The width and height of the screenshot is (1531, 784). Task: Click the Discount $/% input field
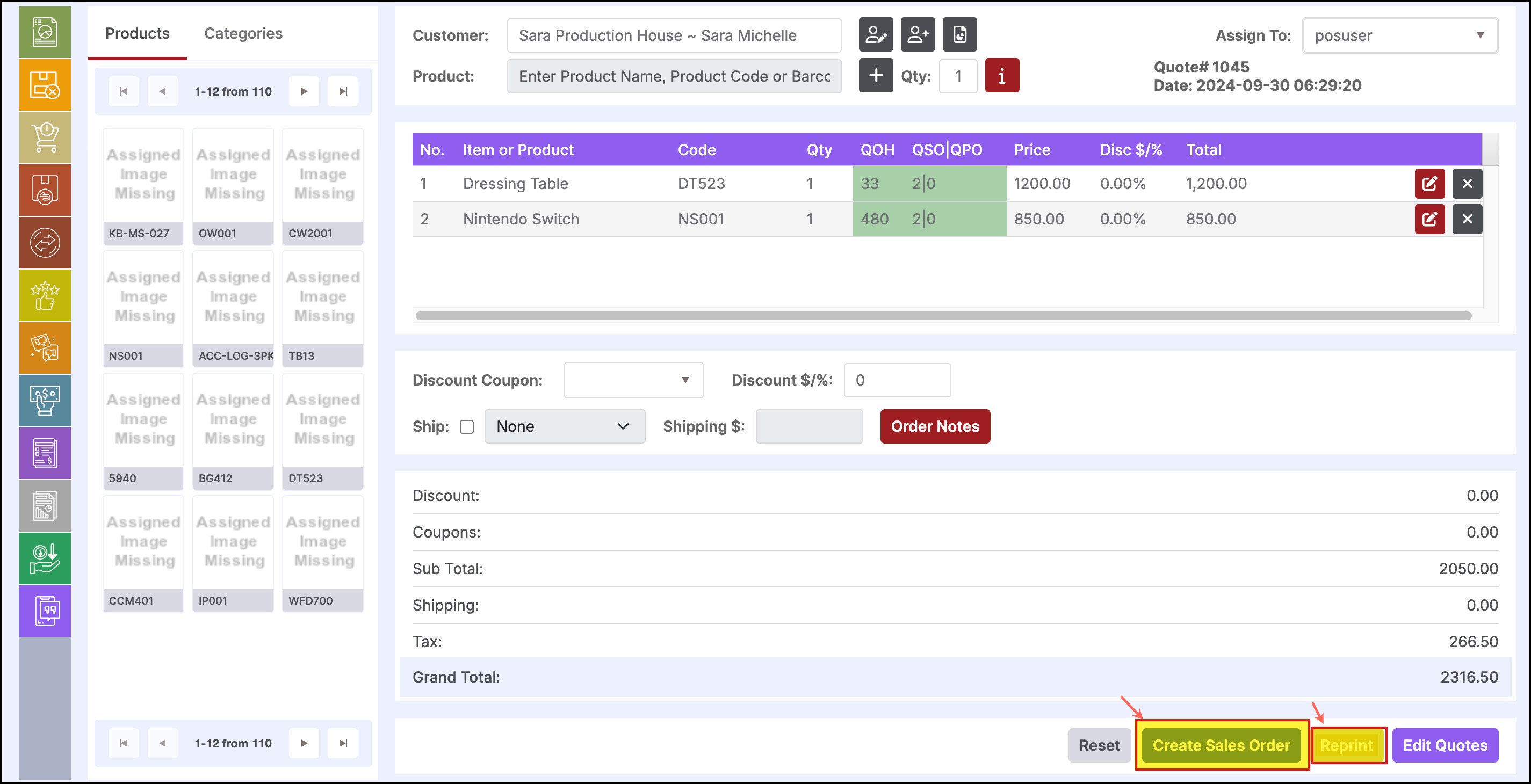point(898,380)
